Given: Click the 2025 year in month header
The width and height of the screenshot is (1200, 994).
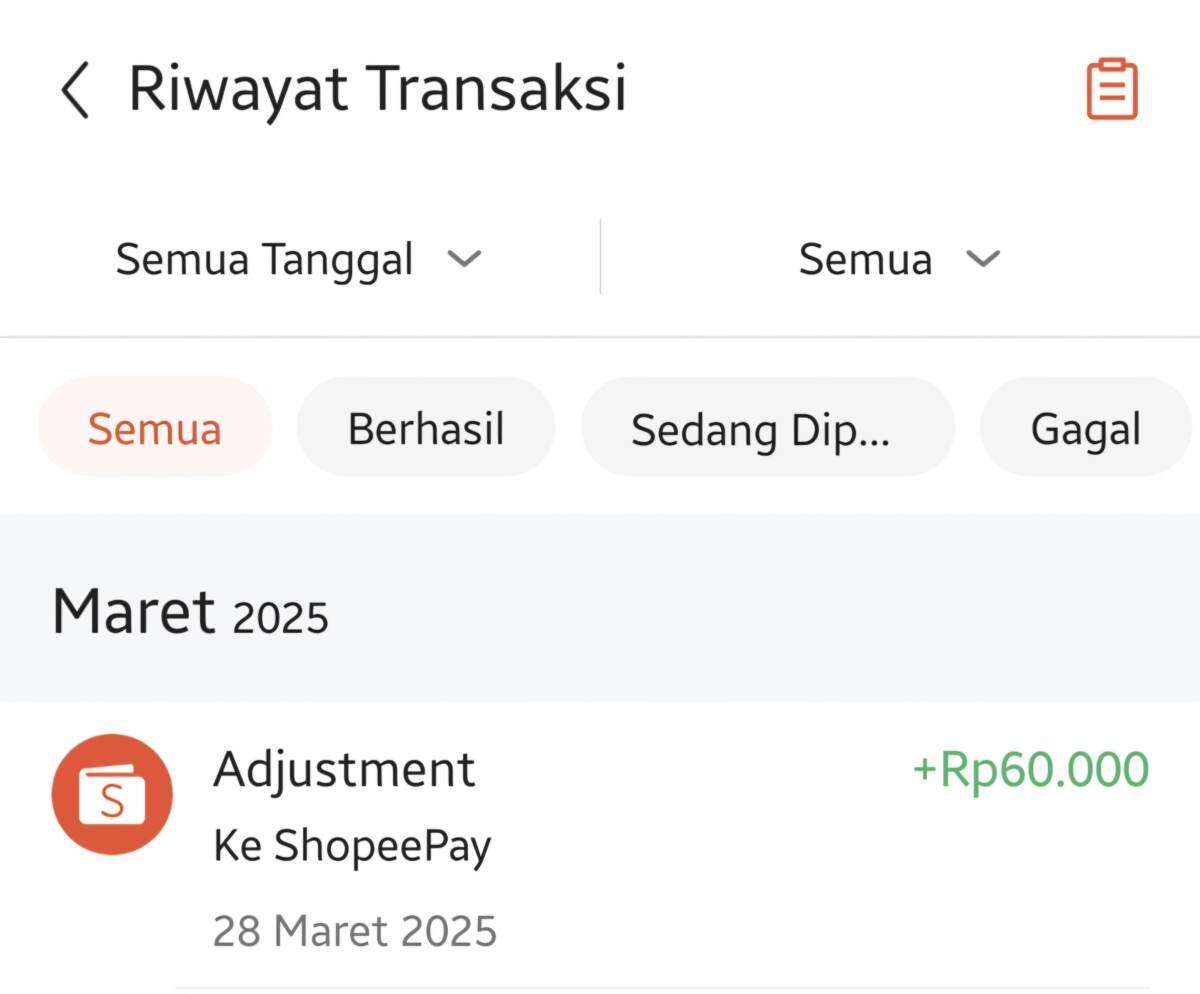Looking at the screenshot, I should (x=280, y=618).
